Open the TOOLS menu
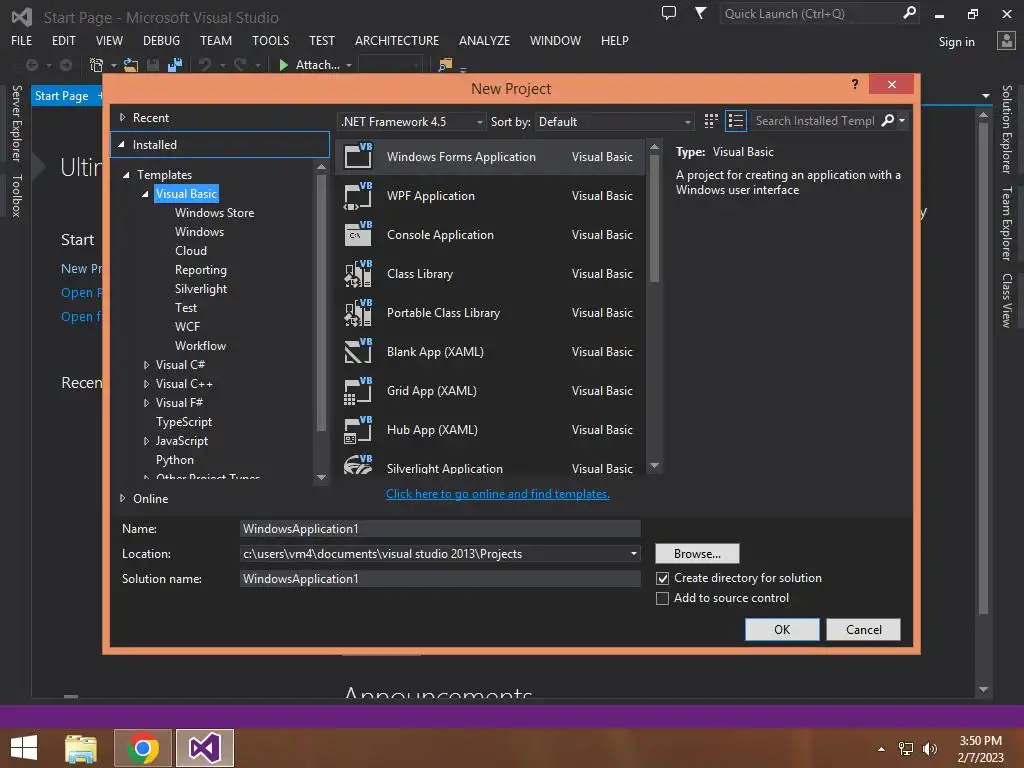The height and width of the screenshot is (768, 1024). (x=270, y=40)
